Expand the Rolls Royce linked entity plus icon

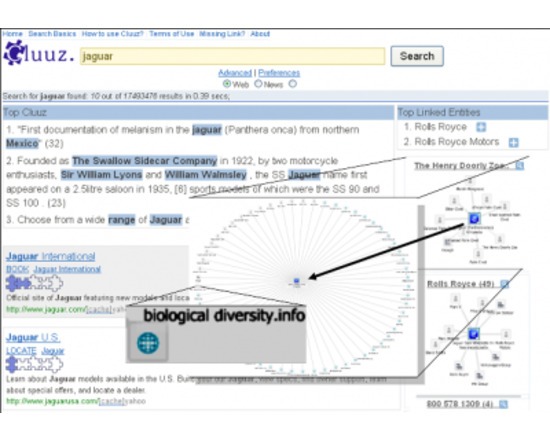pyautogui.click(x=481, y=127)
